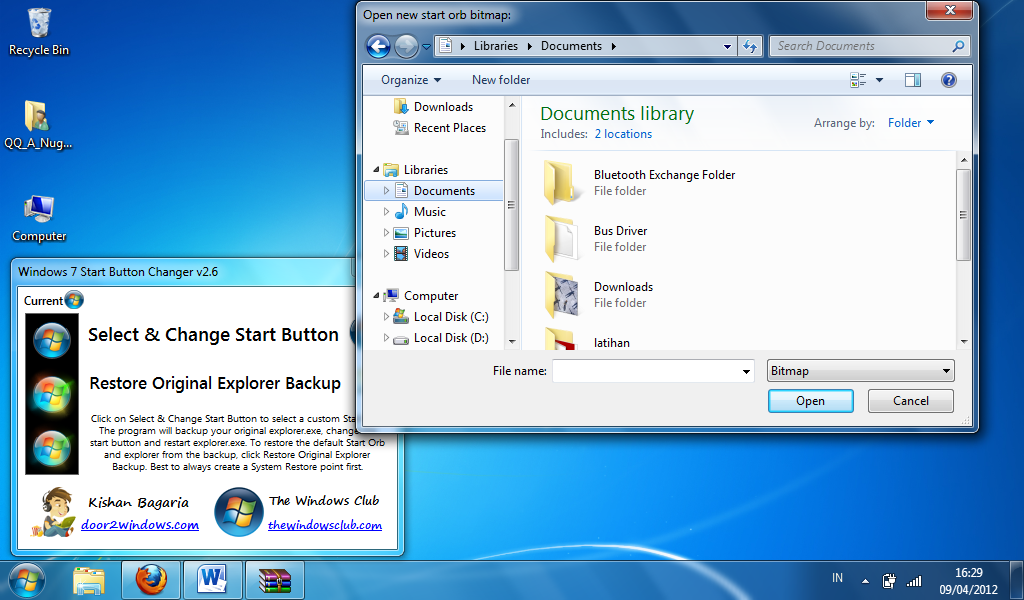Click the Back arrow in the file dialog

378,46
